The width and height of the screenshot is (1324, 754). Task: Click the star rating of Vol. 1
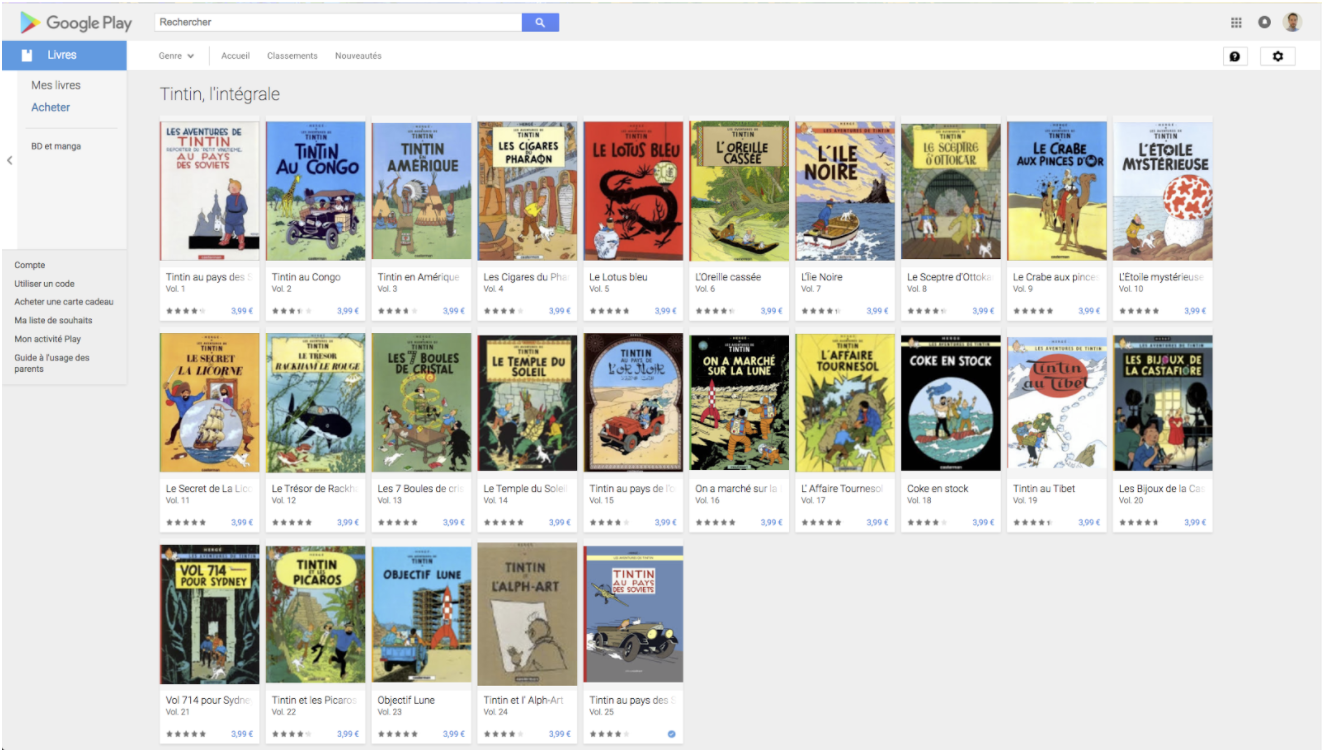[x=185, y=311]
